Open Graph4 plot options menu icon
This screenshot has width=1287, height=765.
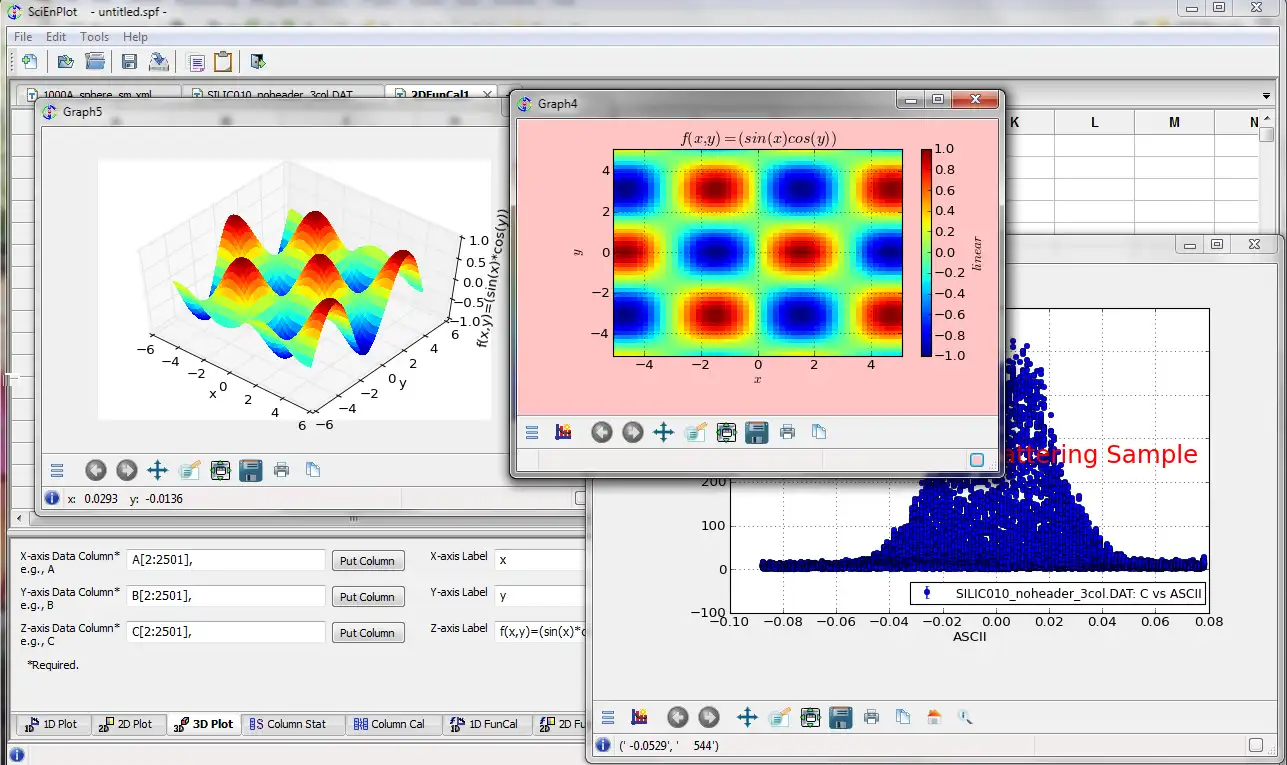[x=532, y=433]
